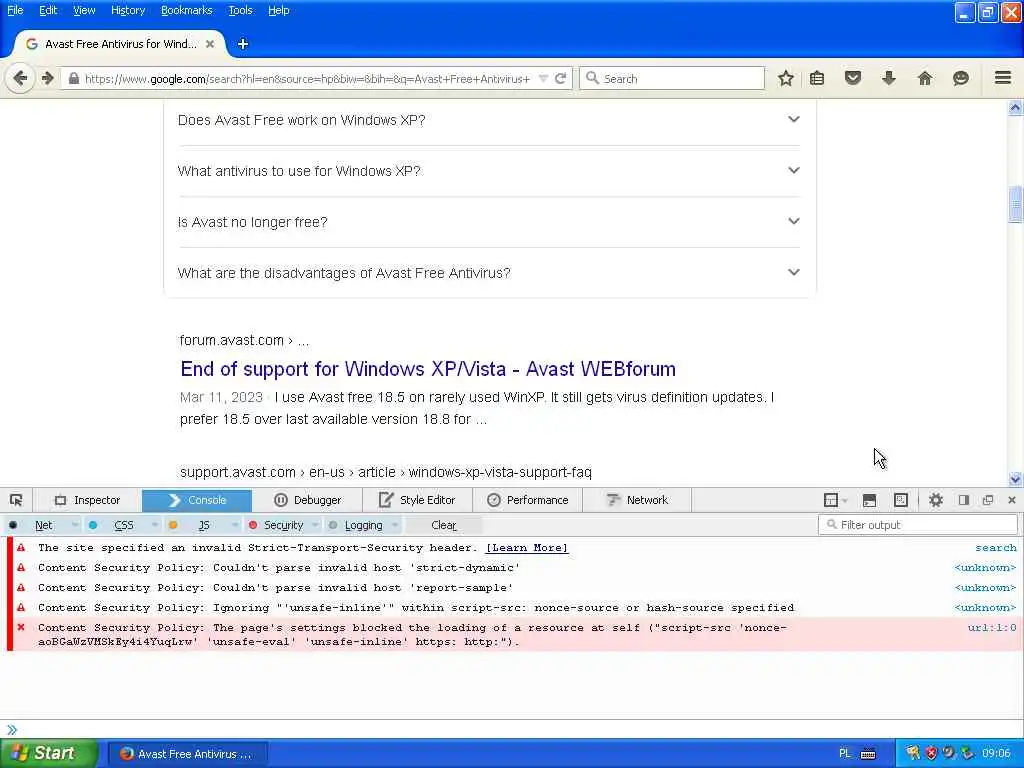This screenshot has width=1024, height=768.
Task: Open the Firefox hamburger menu
Action: (x=1003, y=78)
